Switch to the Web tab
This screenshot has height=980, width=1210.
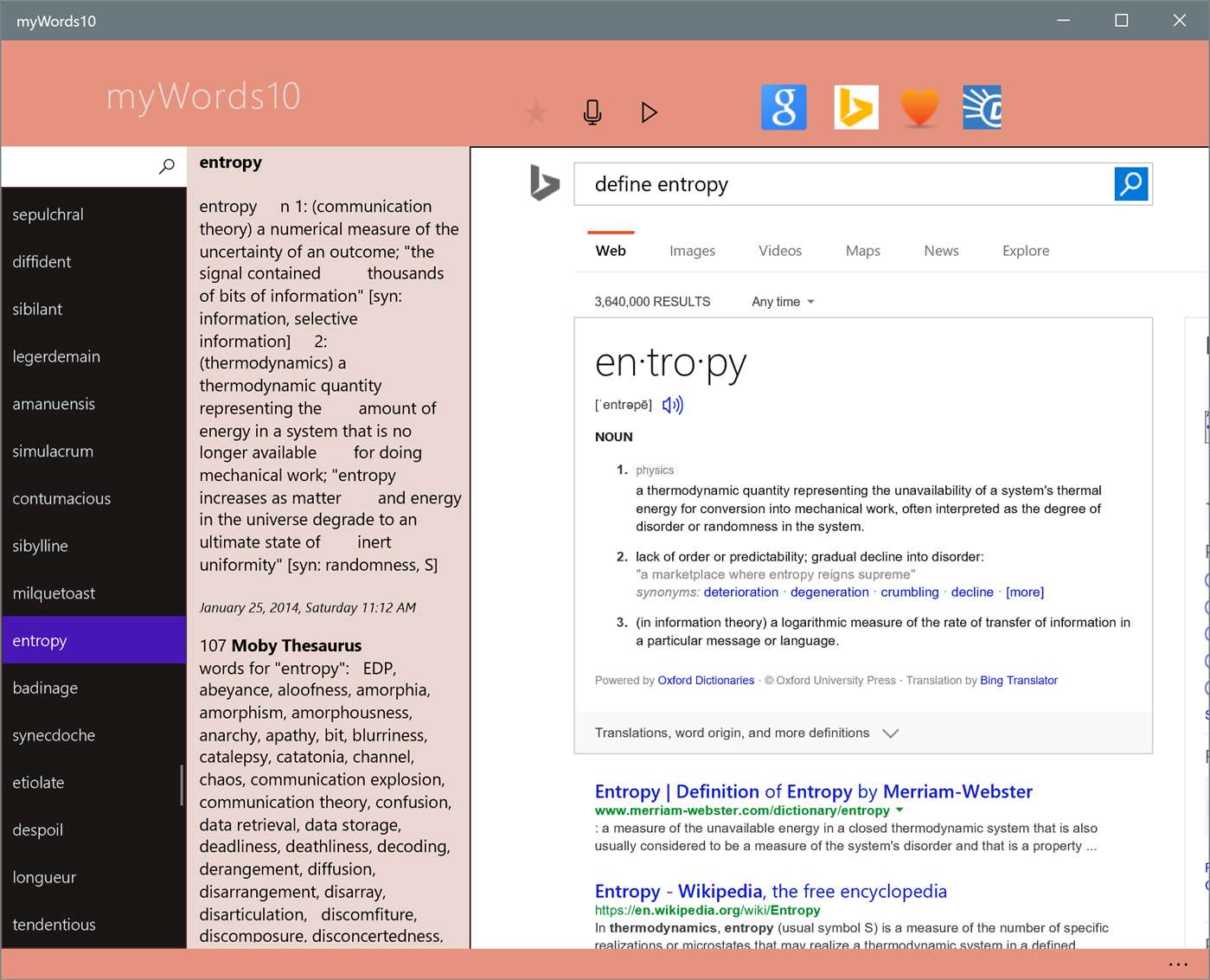(x=611, y=251)
